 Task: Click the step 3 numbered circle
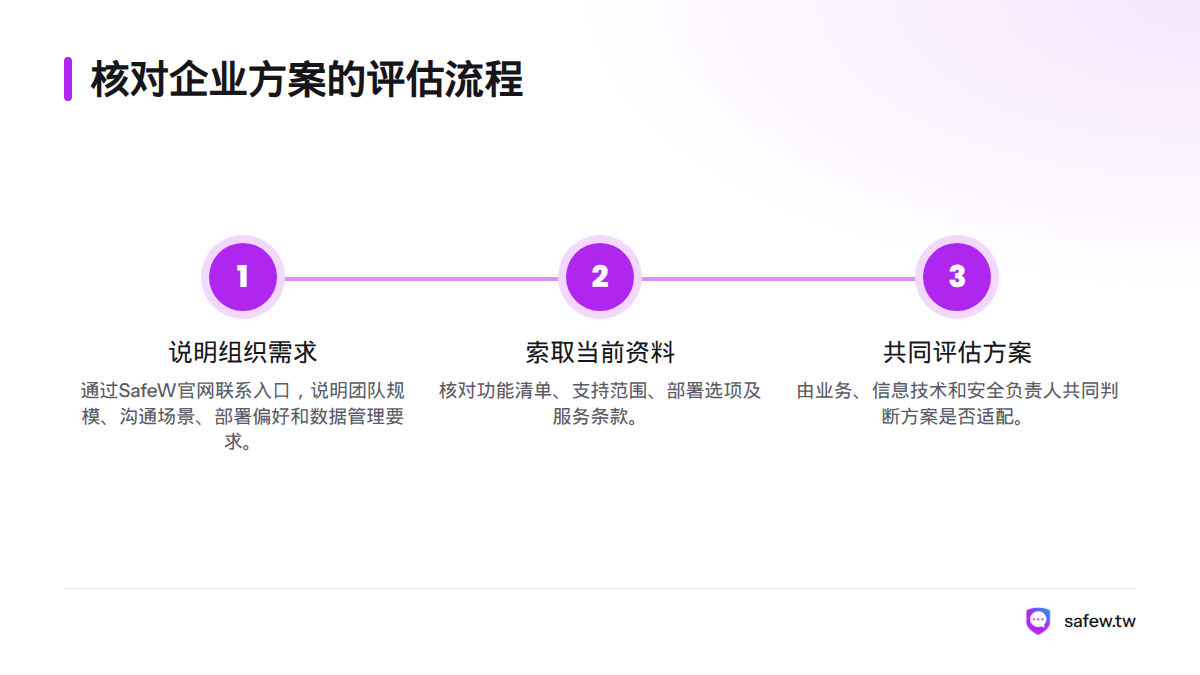(957, 277)
